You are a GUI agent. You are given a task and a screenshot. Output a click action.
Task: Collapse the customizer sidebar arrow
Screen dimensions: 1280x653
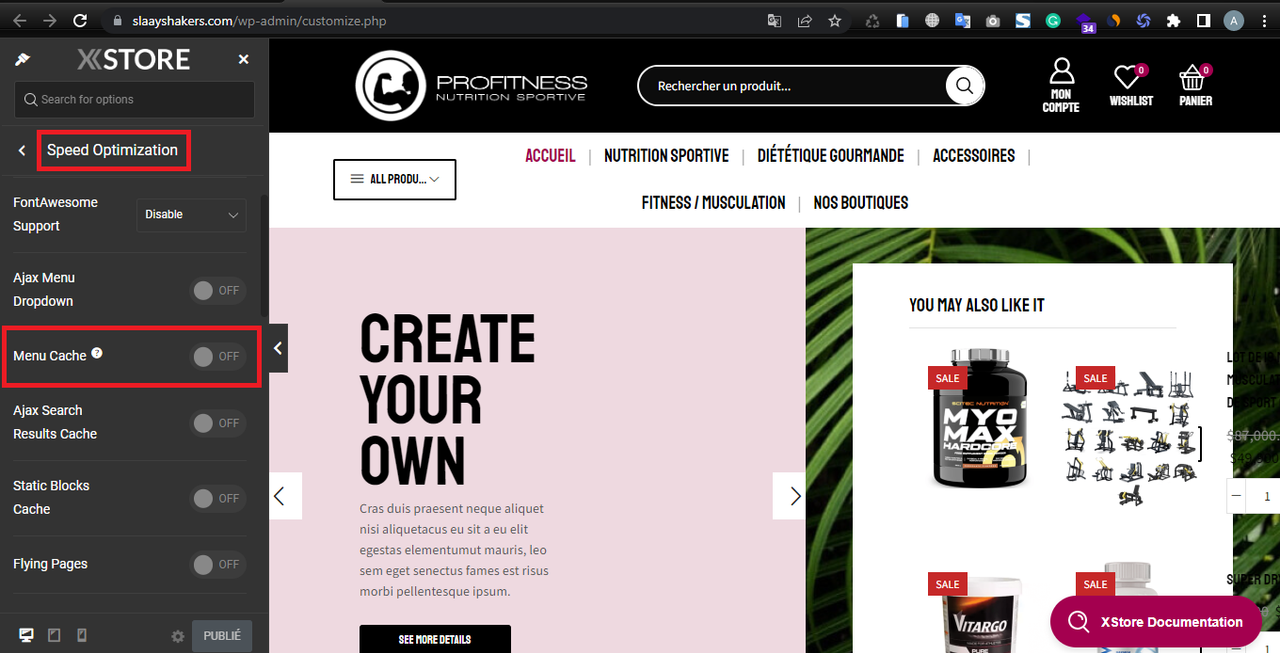click(278, 348)
